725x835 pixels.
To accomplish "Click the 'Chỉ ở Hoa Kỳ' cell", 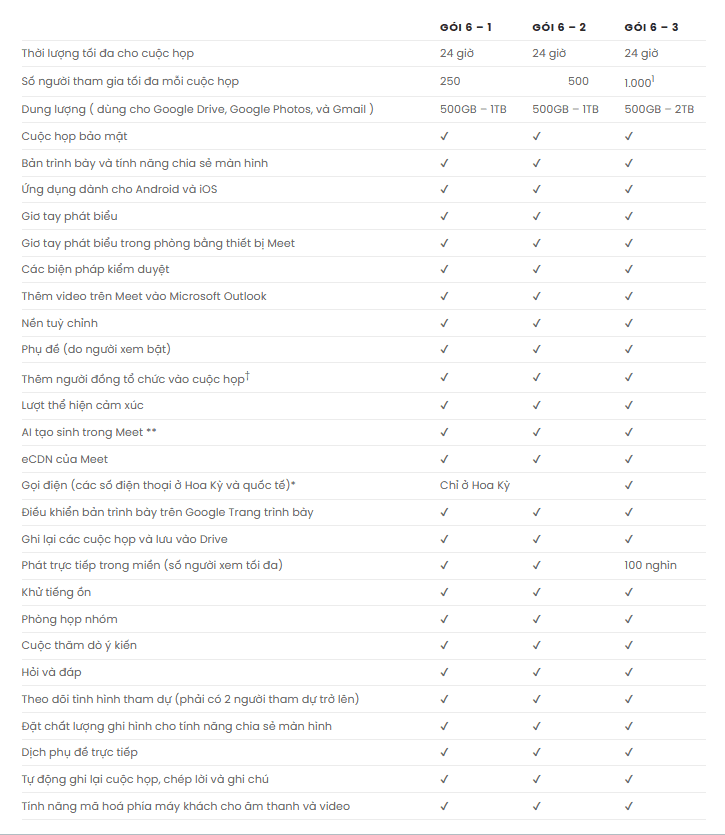I will [475, 486].
